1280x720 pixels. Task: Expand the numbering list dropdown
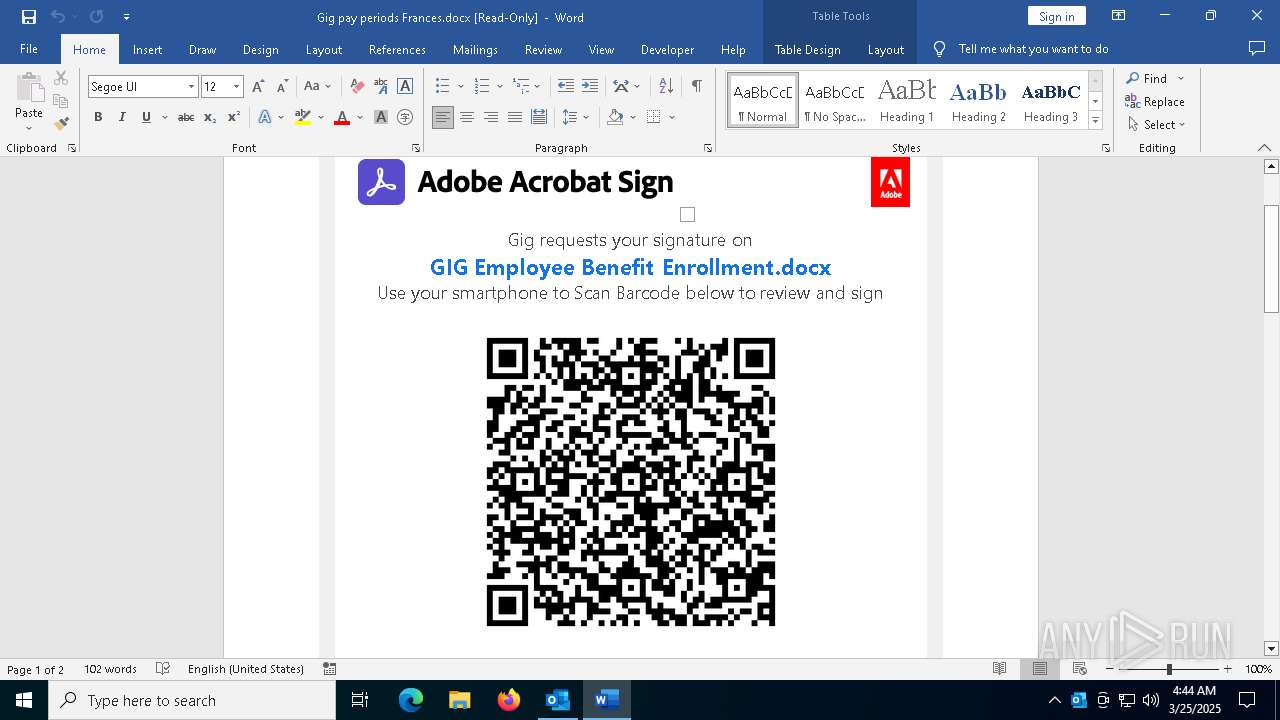click(x=499, y=87)
